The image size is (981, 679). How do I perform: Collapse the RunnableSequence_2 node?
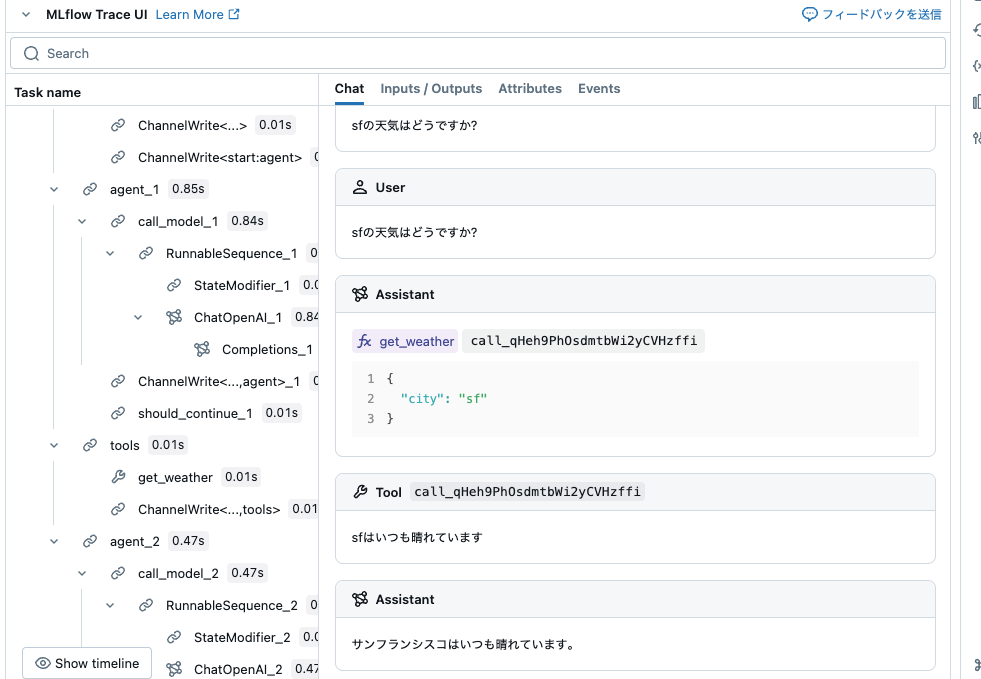(110, 605)
